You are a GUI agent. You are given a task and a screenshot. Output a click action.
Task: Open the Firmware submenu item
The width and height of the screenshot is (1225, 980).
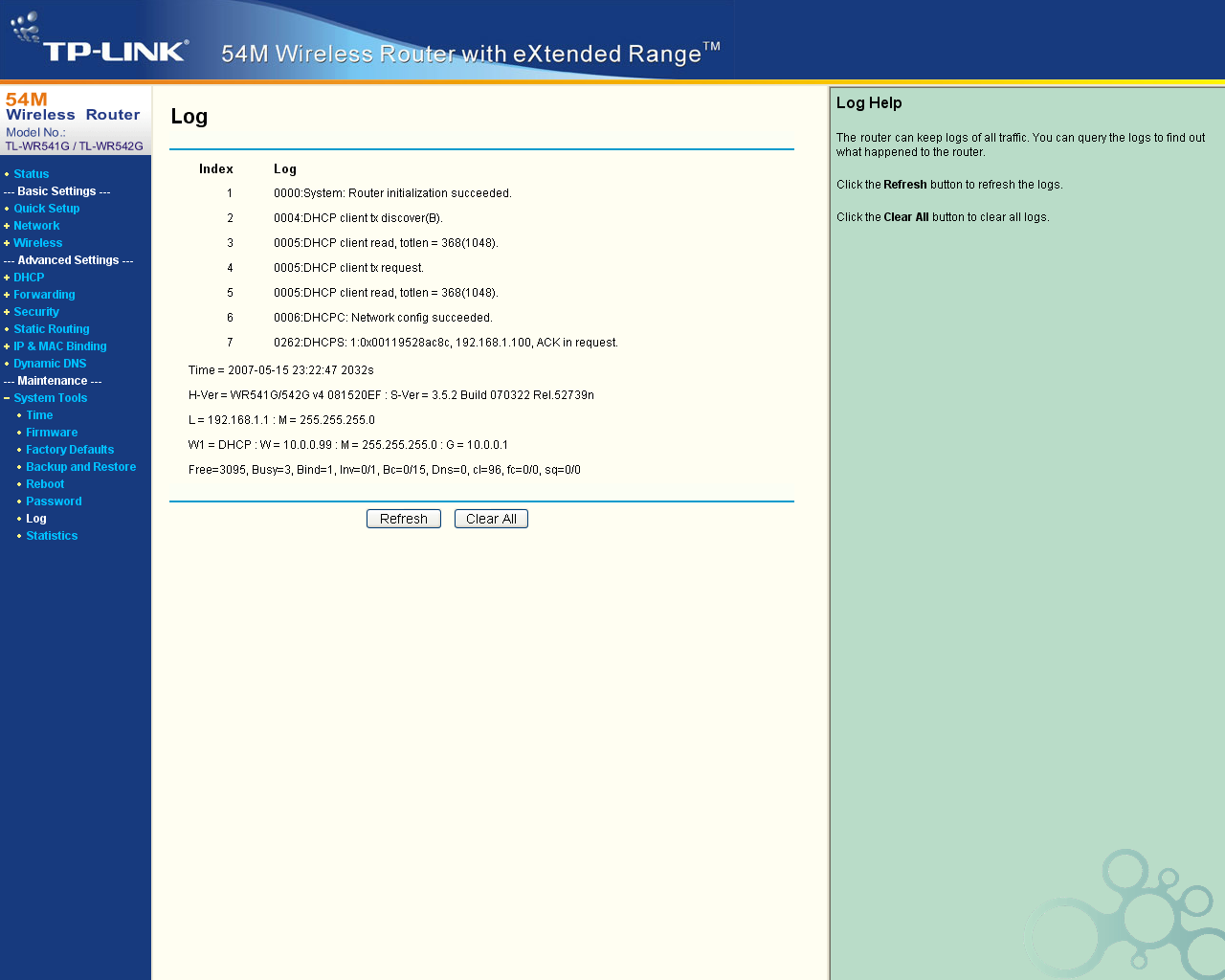click(x=52, y=433)
